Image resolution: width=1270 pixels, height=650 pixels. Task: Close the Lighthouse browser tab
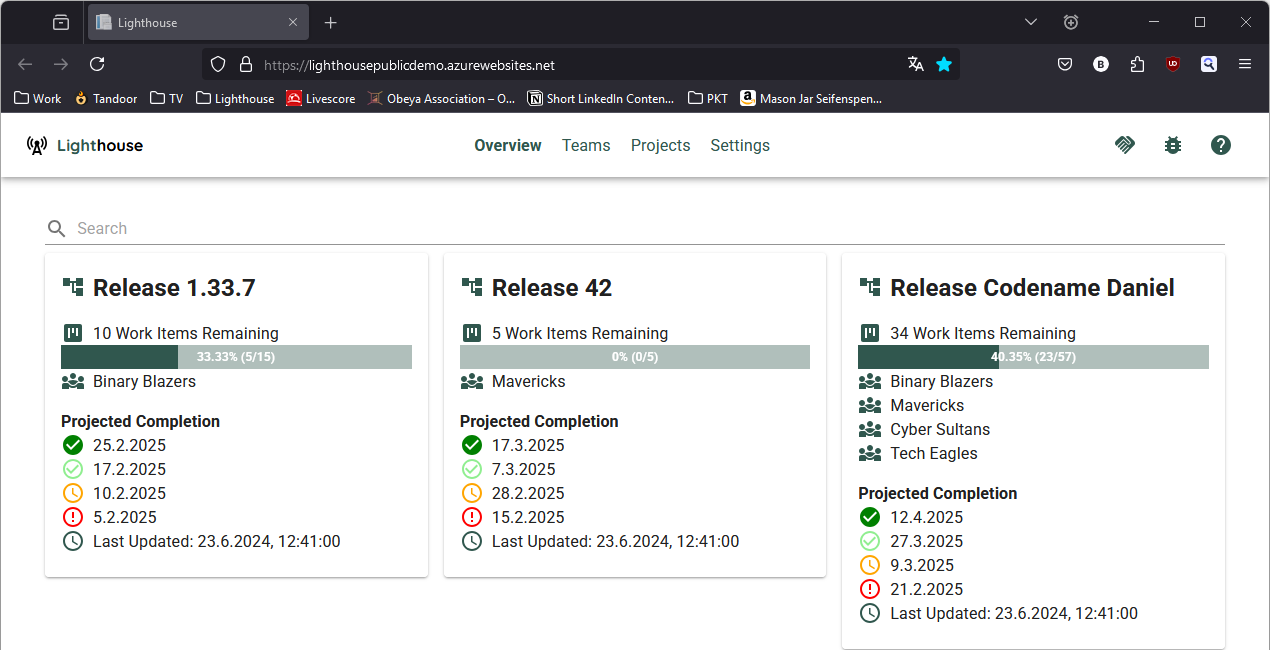(293, 22)
